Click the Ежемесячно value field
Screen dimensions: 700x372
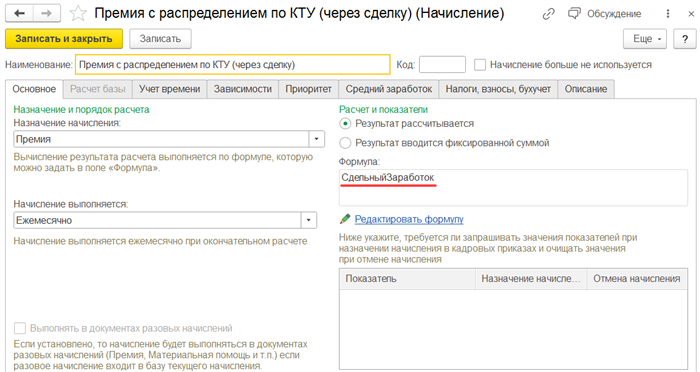click(x=158, y=220)
